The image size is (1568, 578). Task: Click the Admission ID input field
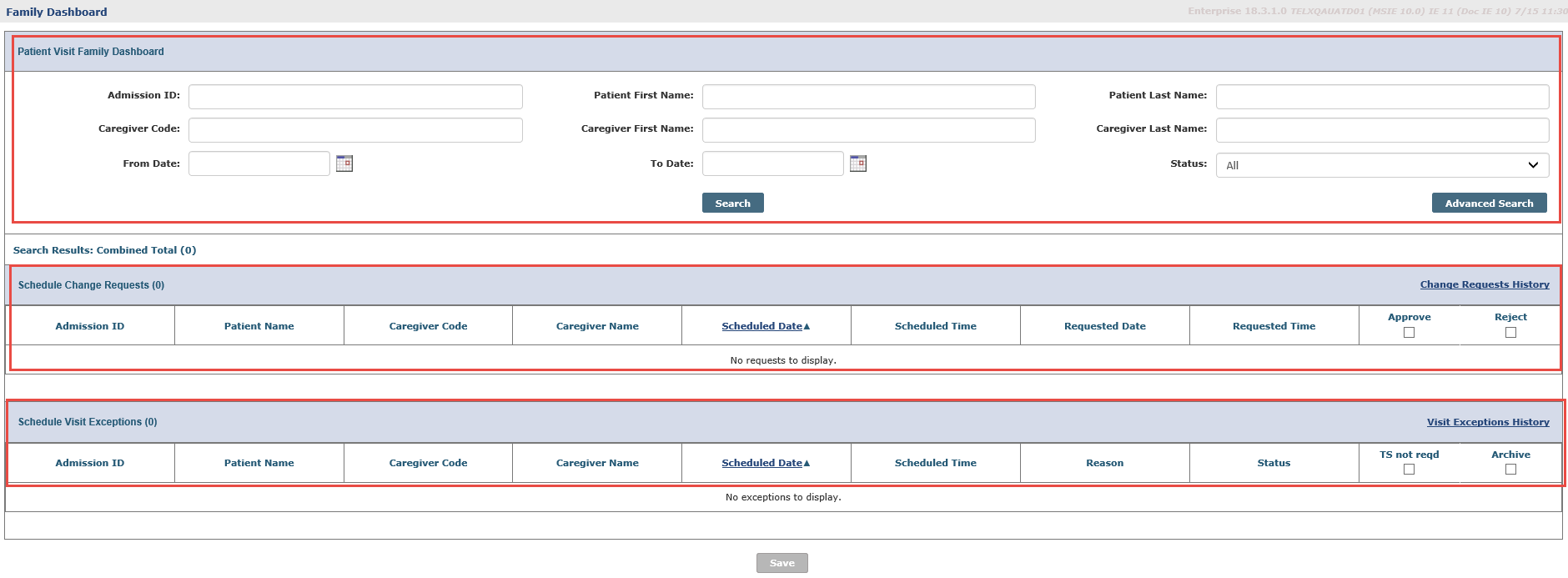click(355, 97)
